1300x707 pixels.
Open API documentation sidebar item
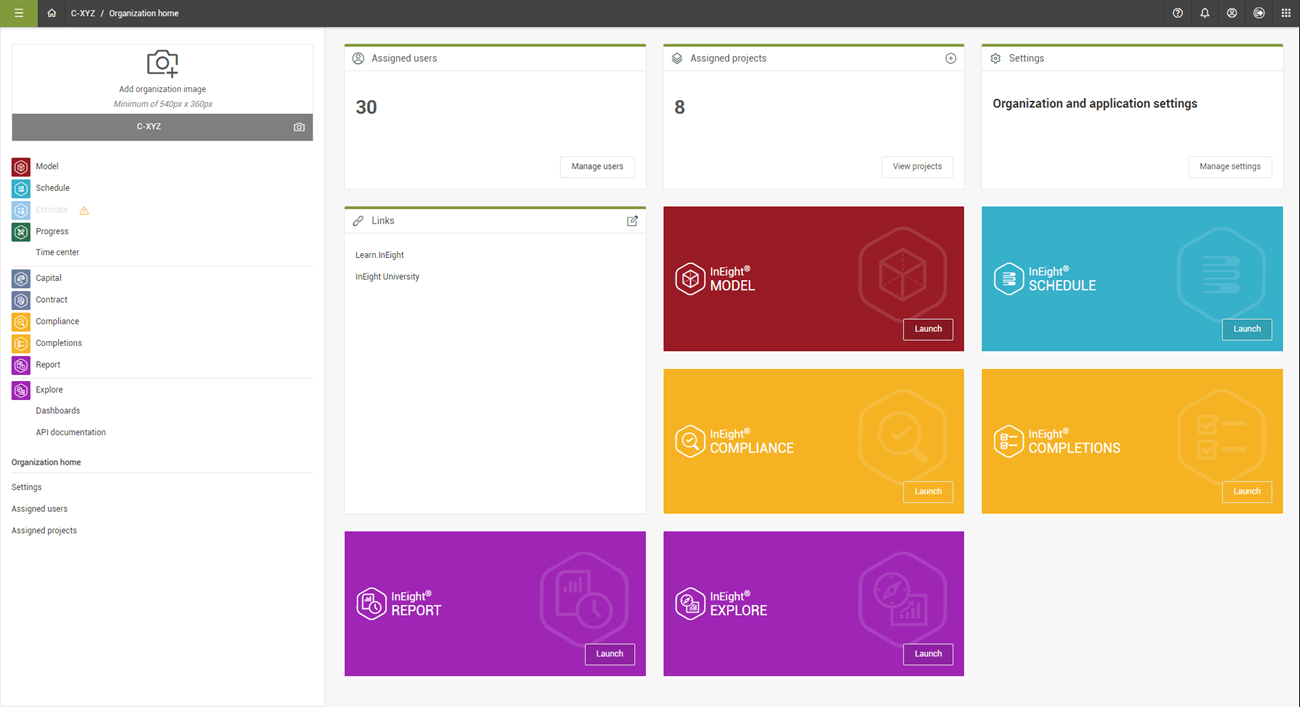[x=70, y=433]
